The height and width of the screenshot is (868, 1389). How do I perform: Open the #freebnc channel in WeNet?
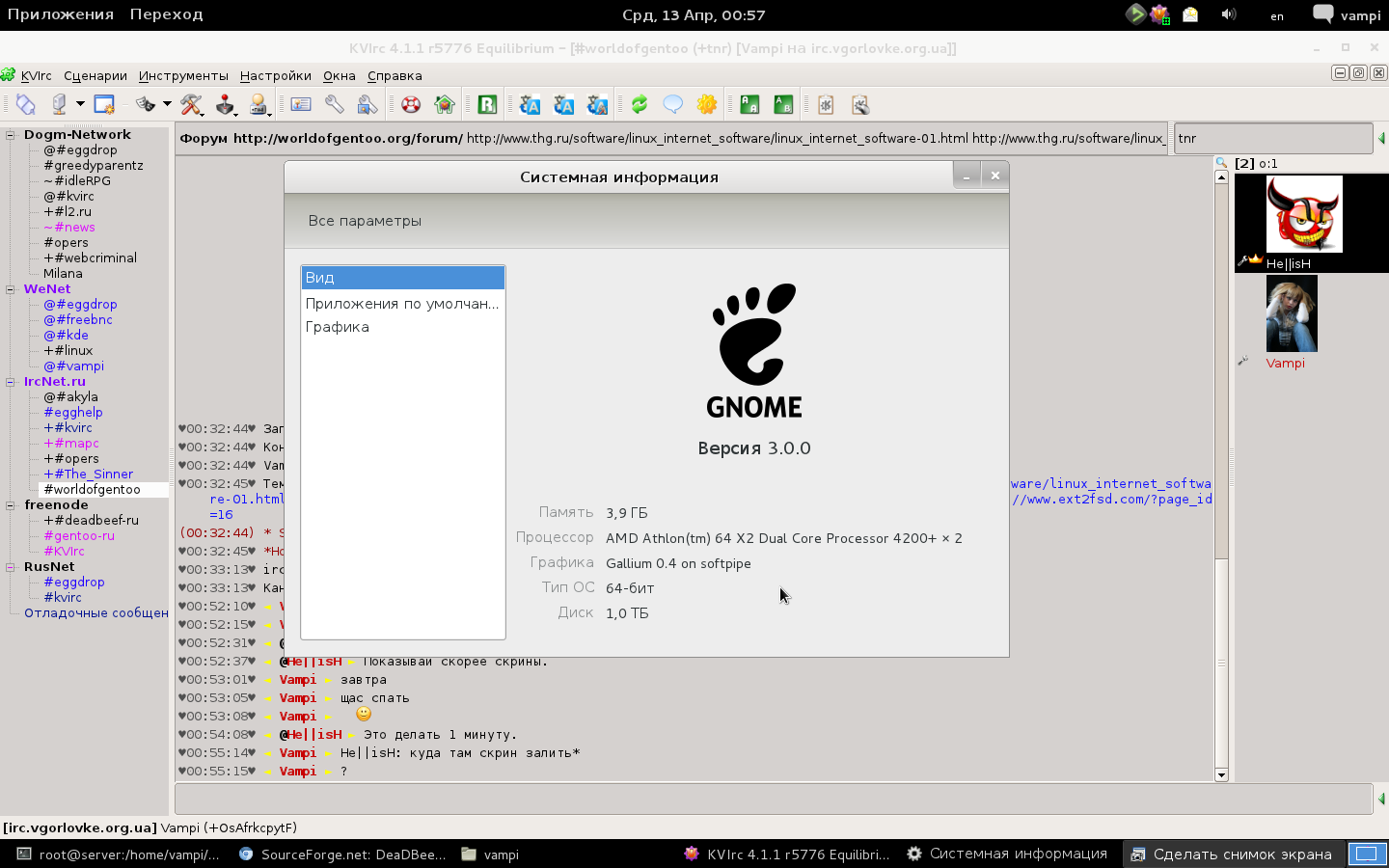pyautogui.click(x=78, y=320)
